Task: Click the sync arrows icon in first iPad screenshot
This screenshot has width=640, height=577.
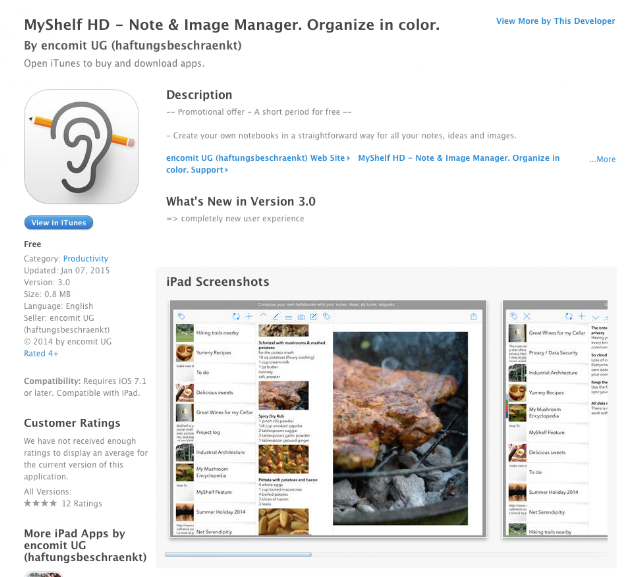Action: click(236, 316)
